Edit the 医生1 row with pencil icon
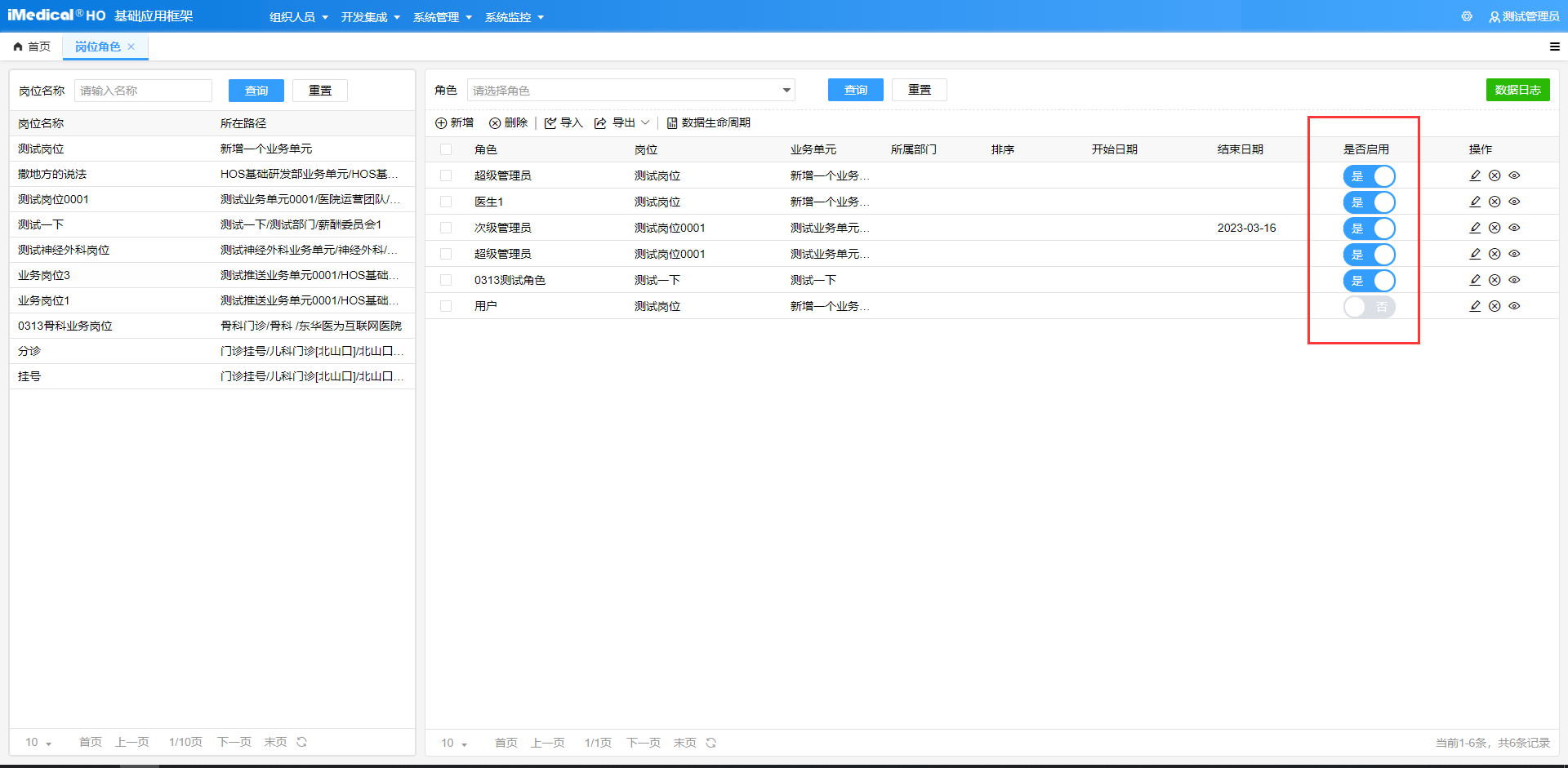Image resolution: width=1568 pixels, height=768 pixels. [x=1475, y=202]
